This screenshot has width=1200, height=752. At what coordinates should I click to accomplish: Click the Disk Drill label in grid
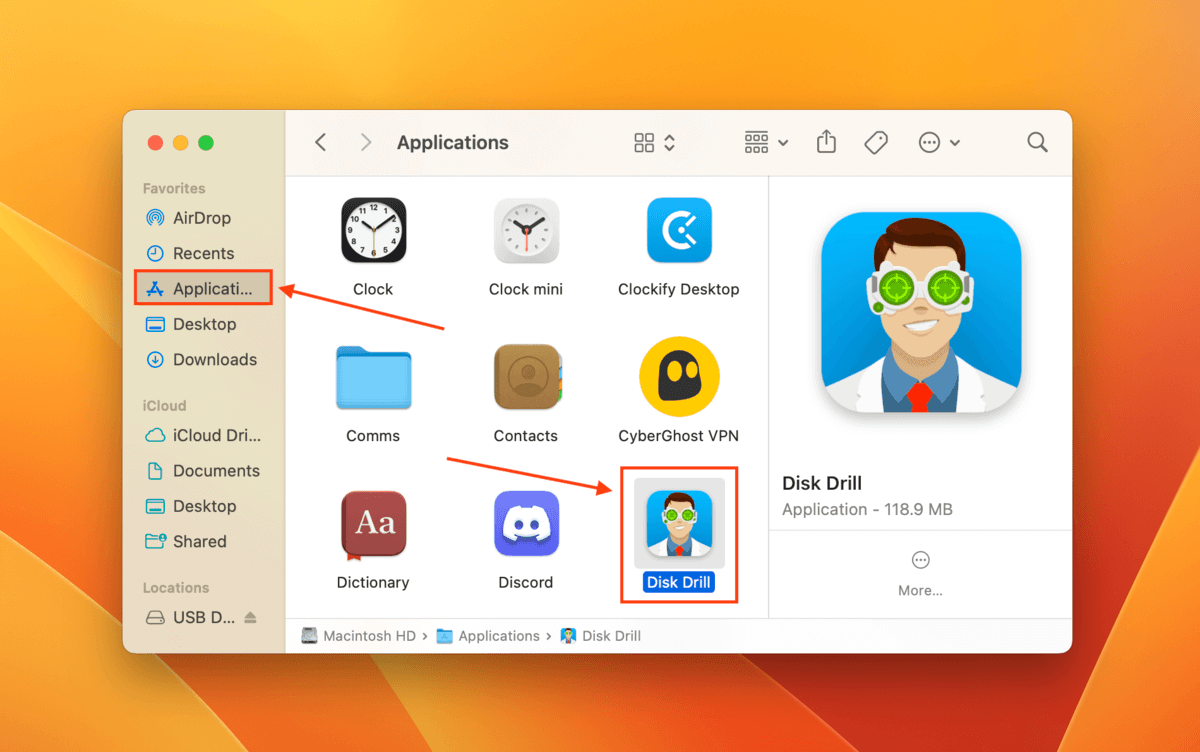pyautogui.click(x=679, y=582)
